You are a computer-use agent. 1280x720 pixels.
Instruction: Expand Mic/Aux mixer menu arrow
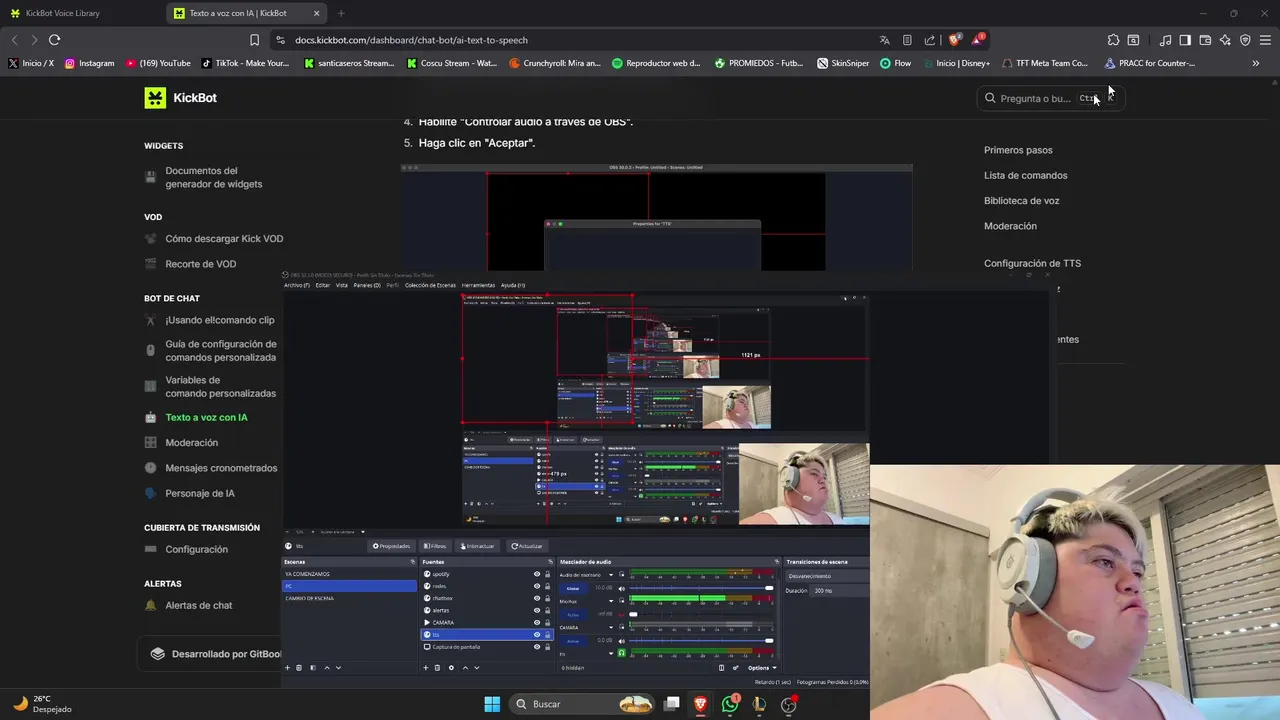coord(611,601)
